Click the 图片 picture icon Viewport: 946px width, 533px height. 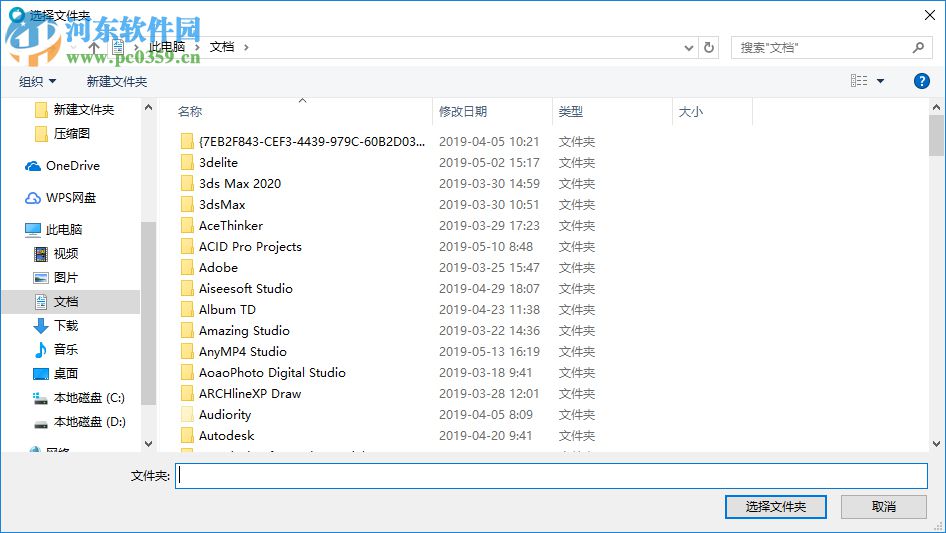click(40, 278)
